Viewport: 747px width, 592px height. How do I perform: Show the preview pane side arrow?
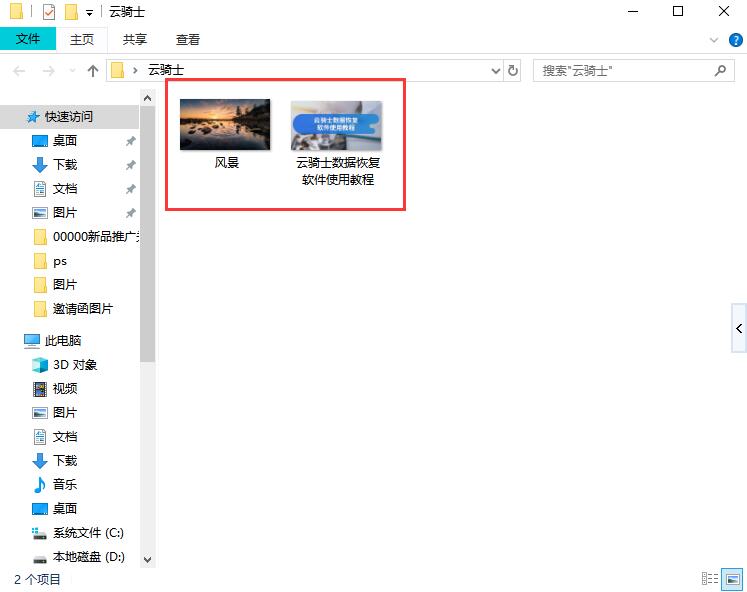pyautogui.click(x=739, y=328)
